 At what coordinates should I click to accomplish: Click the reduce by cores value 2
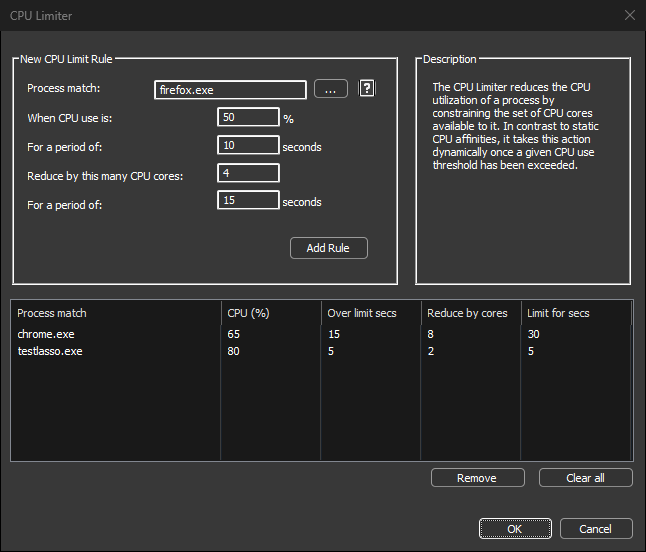click(x=431, y=351)
